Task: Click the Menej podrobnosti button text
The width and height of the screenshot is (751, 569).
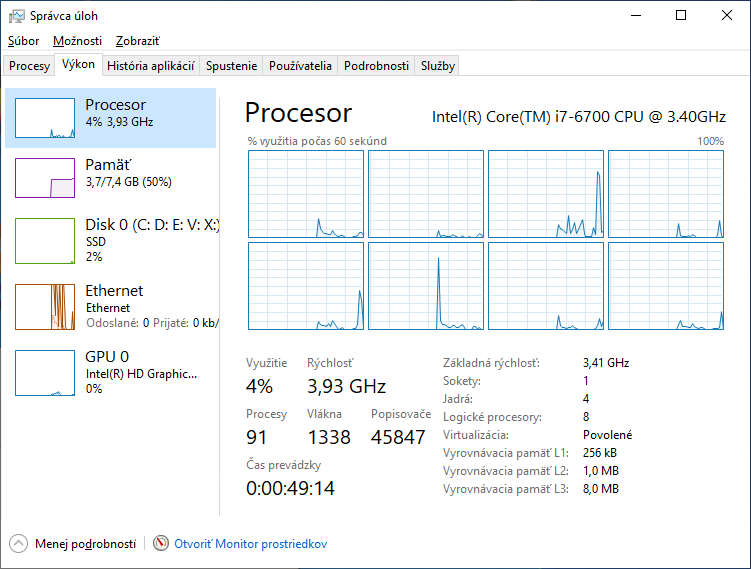Action: tap(85, 544)
